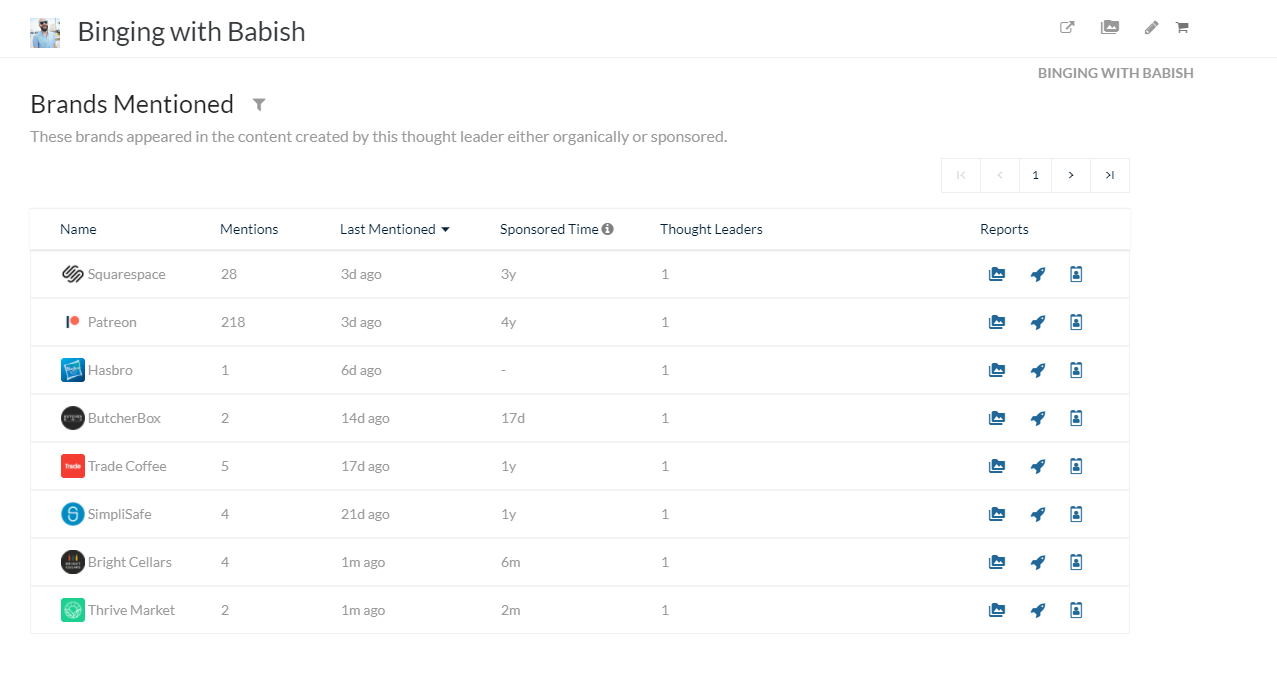Open the gallery report for SimpliSafe
1277x685 pixels.
[x=997, y=514]
